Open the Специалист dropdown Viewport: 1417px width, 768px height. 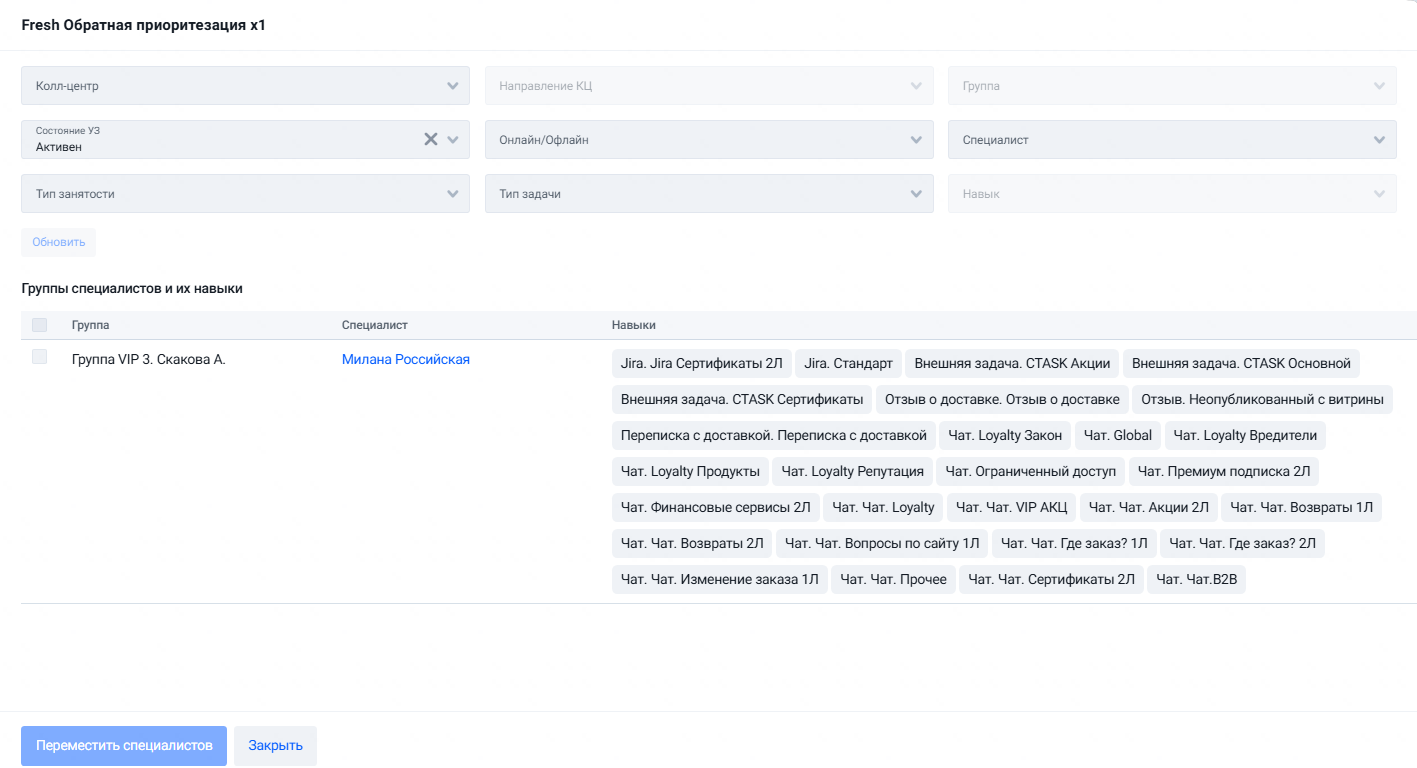(x=1172, y=140)
